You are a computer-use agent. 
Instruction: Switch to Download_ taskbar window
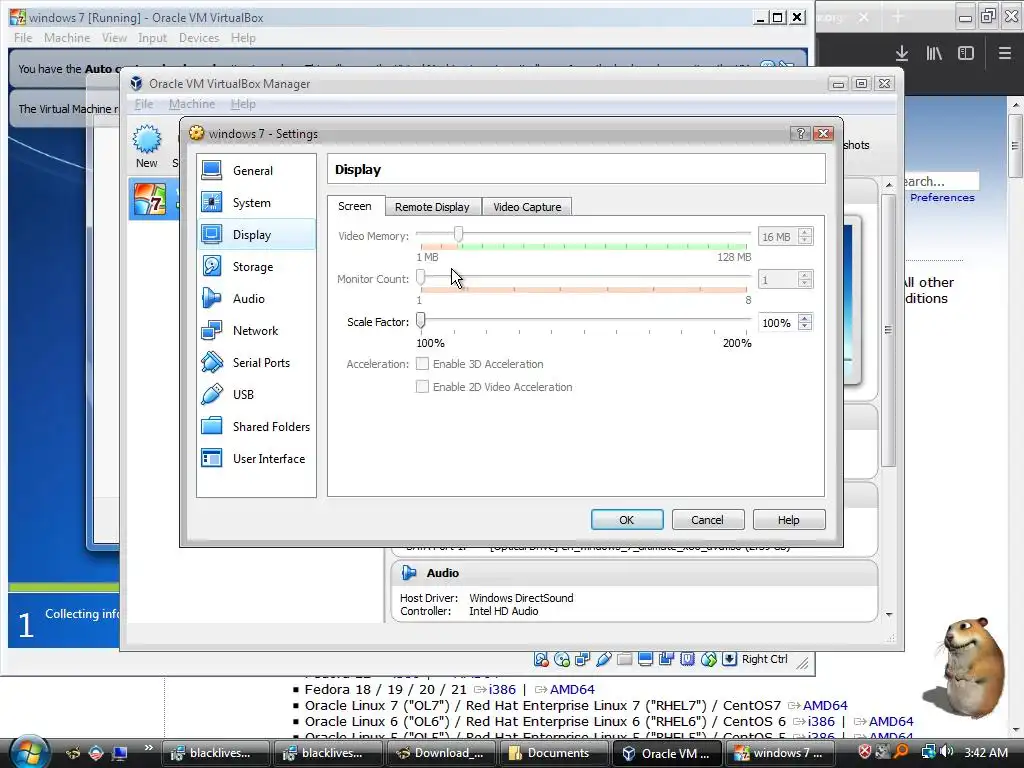pos(441,753)
